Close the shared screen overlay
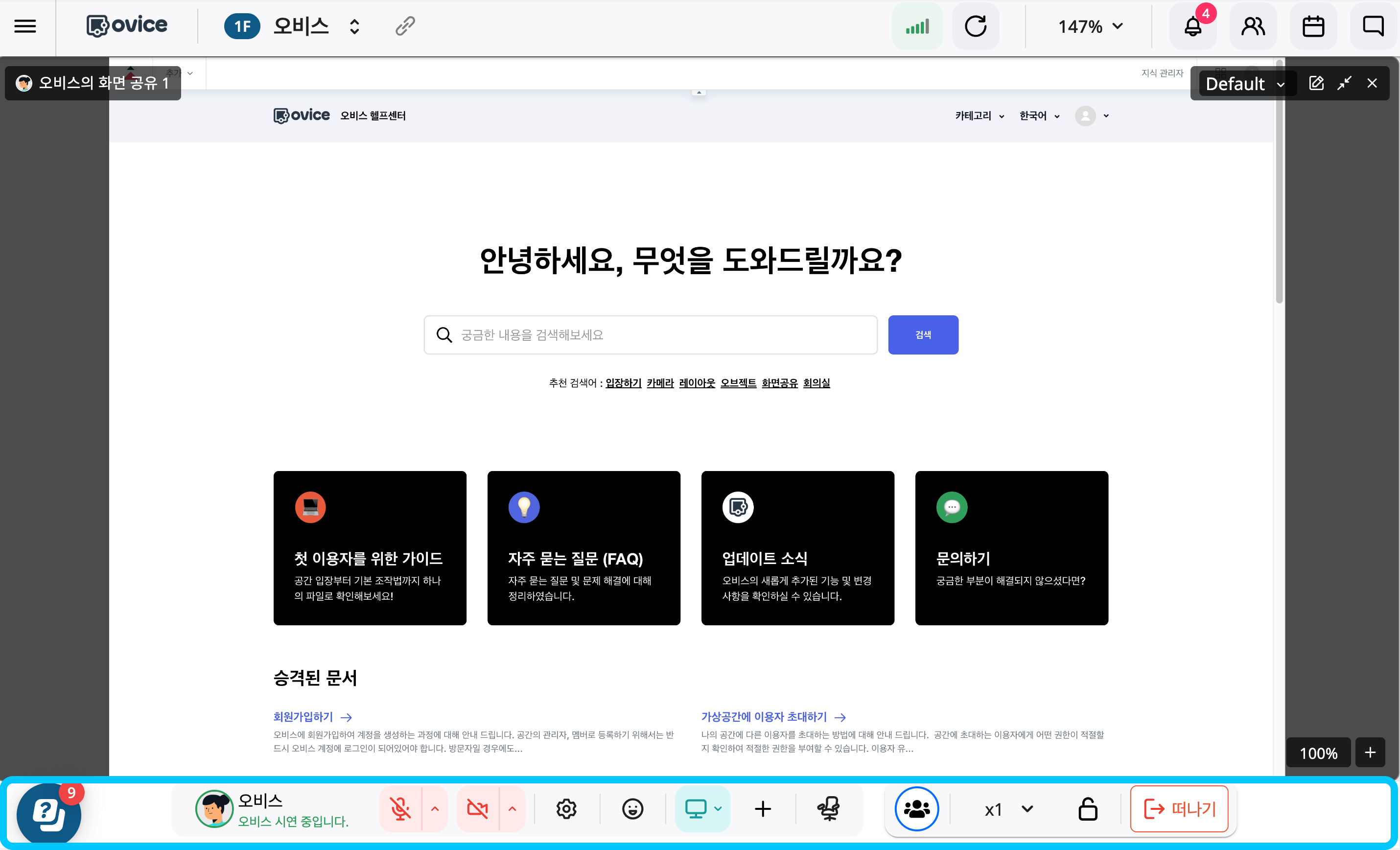Screen dimensions: 1400x850 (x=1372, y=84)
